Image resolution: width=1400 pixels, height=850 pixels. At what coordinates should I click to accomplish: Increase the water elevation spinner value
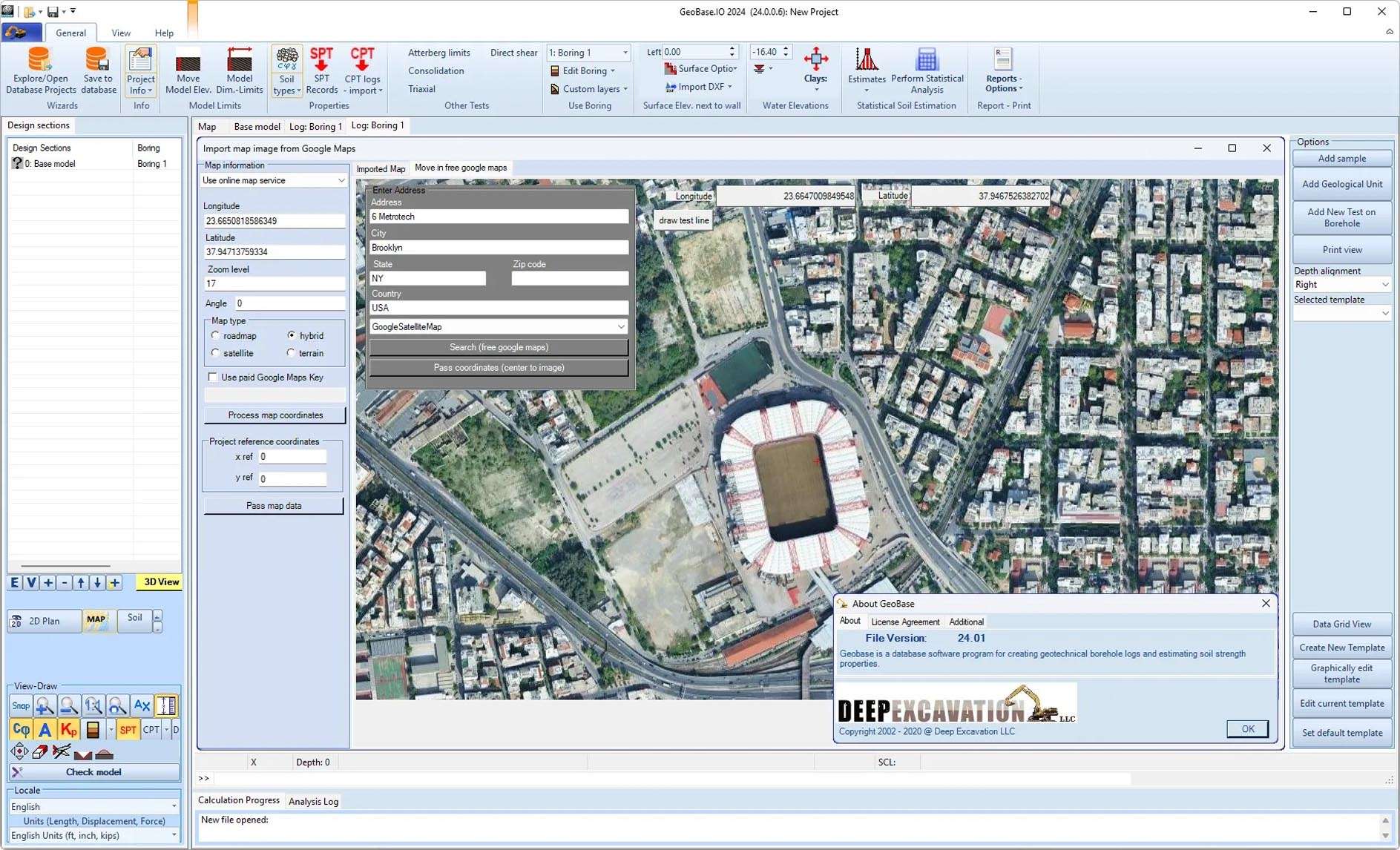tap(786, 48)
